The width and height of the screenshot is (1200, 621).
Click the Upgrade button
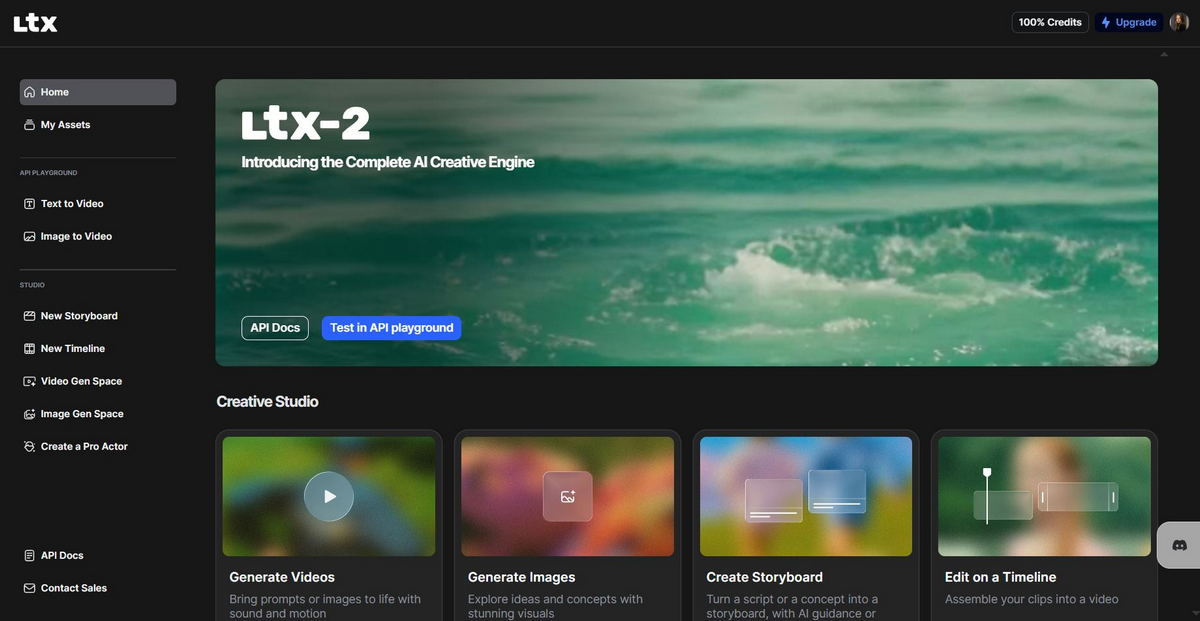pyautogui.click(x=1128, y=22)
